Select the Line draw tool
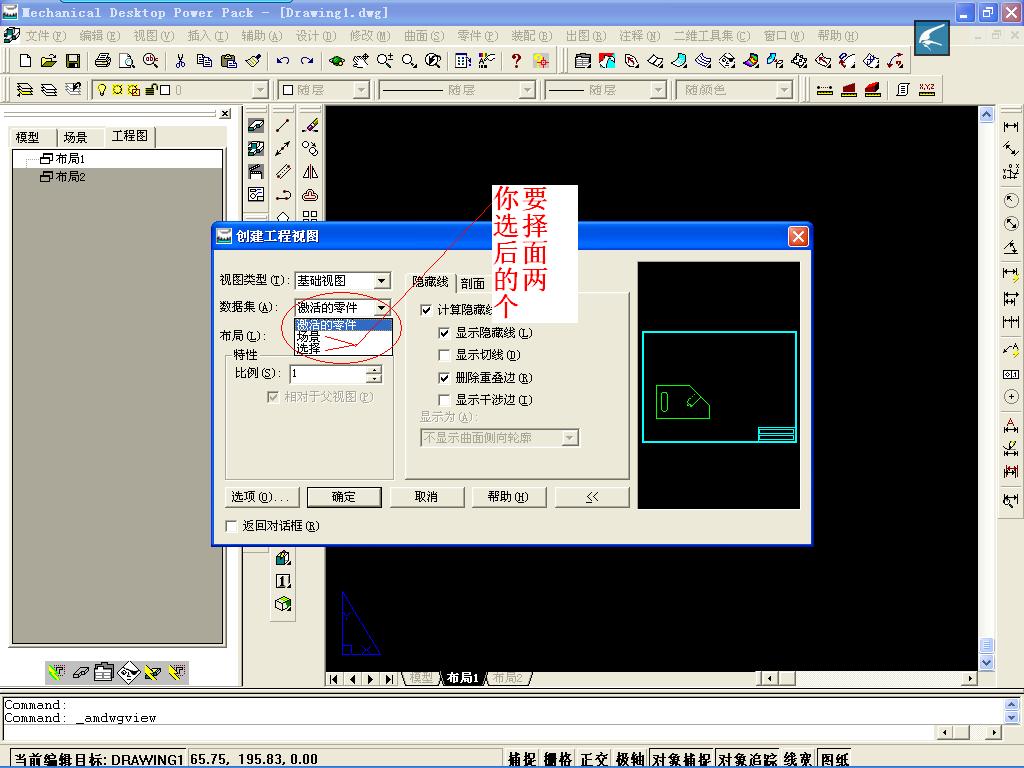This screenshot has width=1024, height=768. point(283,125)
